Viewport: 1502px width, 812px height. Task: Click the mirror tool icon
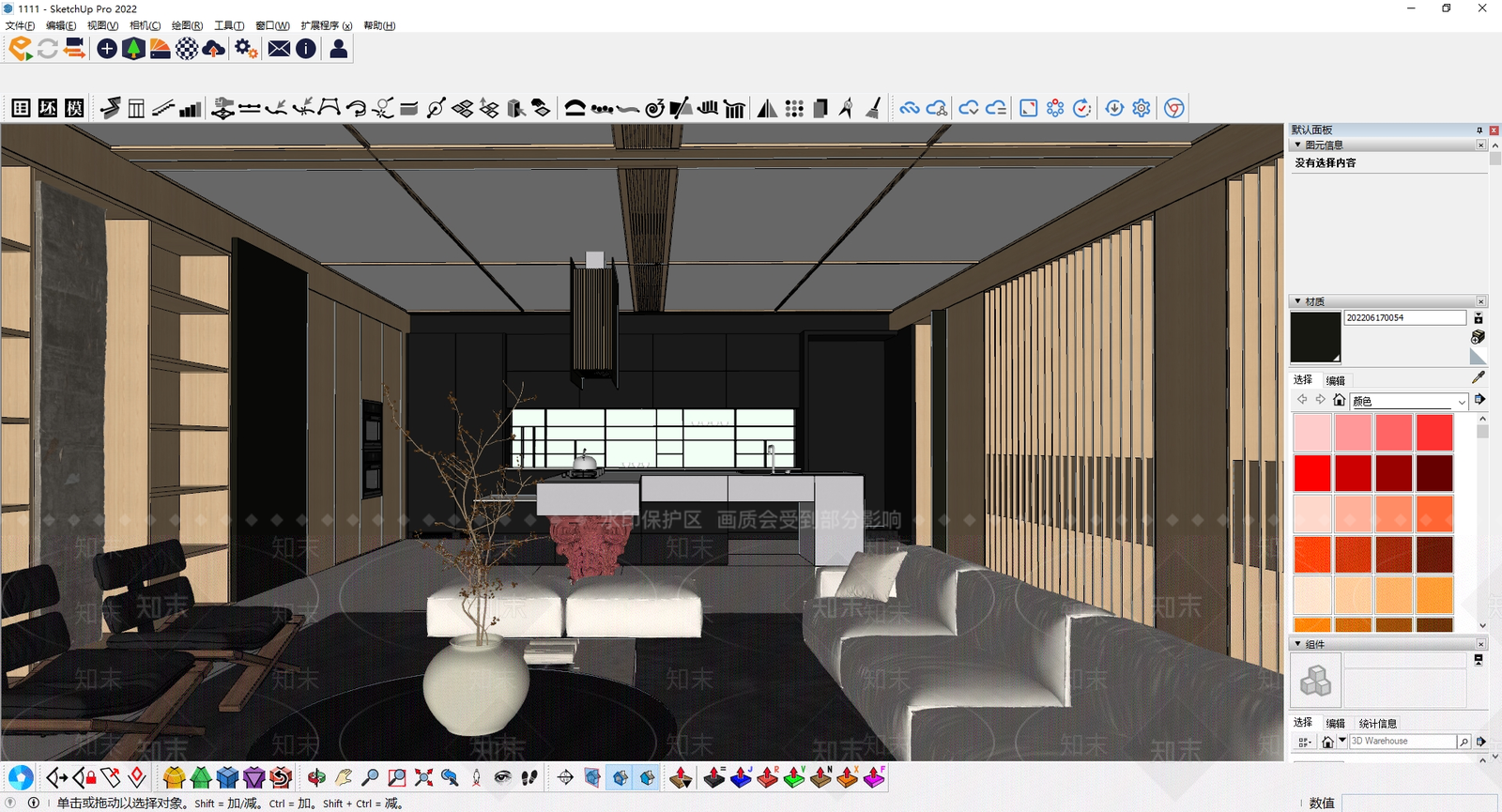click(x=767, y=108)
